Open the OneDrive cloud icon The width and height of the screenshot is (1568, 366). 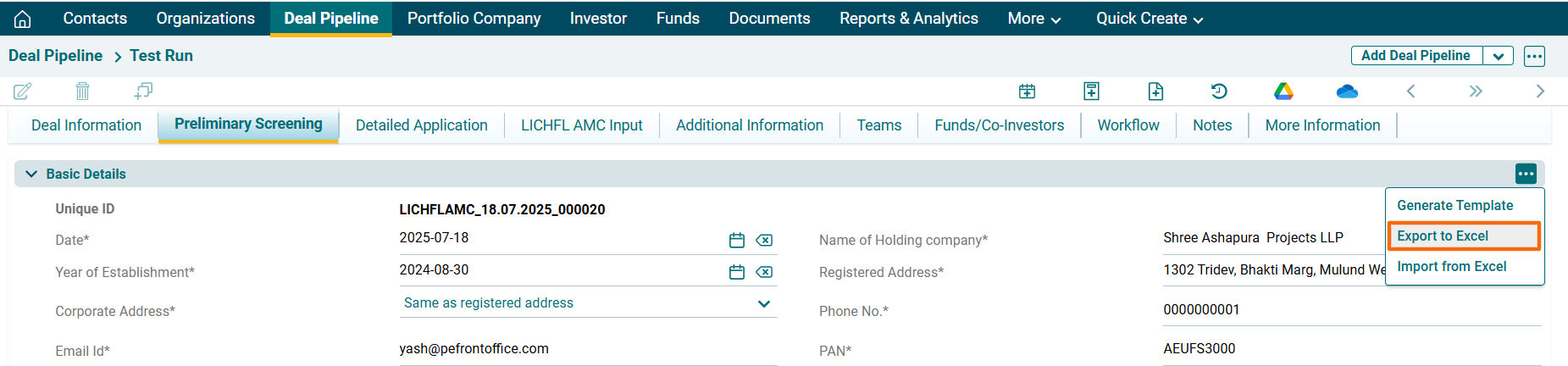(x=1346, y=91)
